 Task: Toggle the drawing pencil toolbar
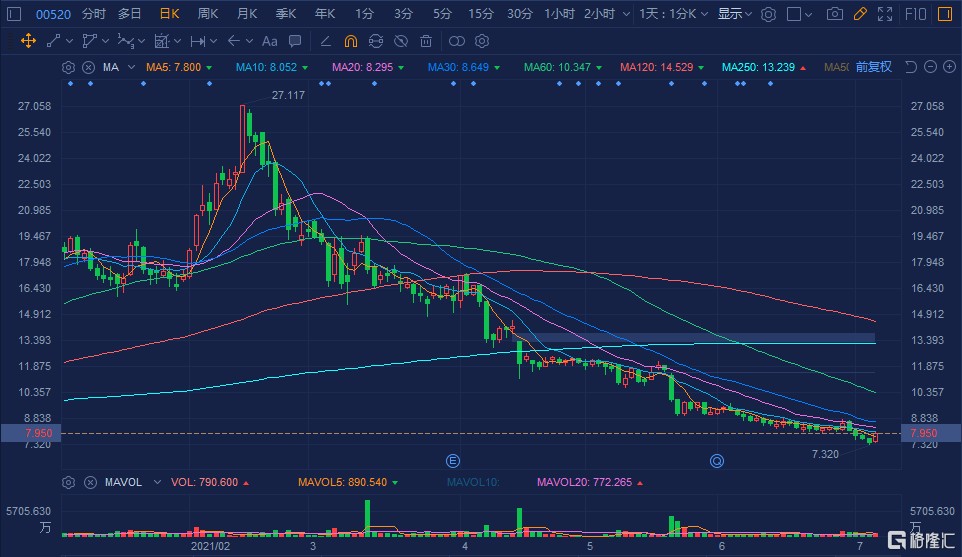point(860,14)
